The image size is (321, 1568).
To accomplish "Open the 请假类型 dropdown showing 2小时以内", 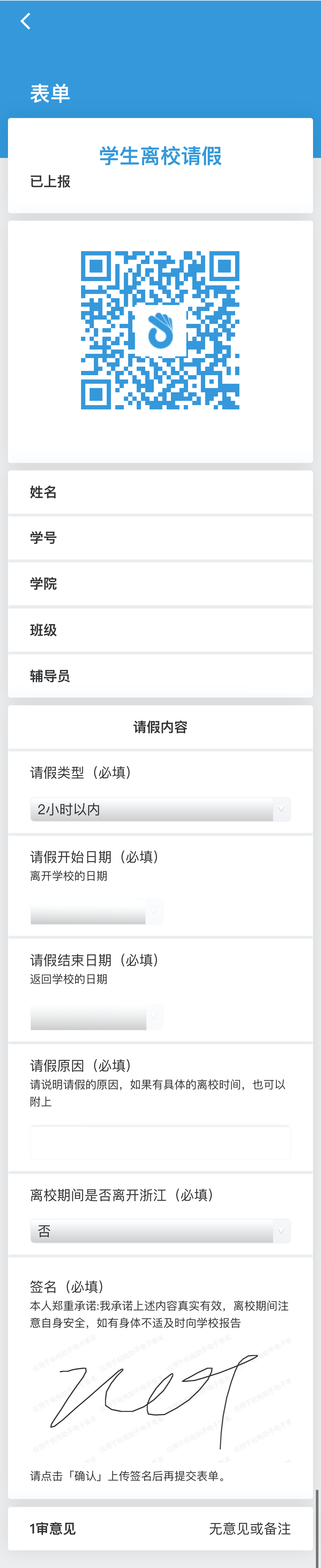I will coord(160,809).
